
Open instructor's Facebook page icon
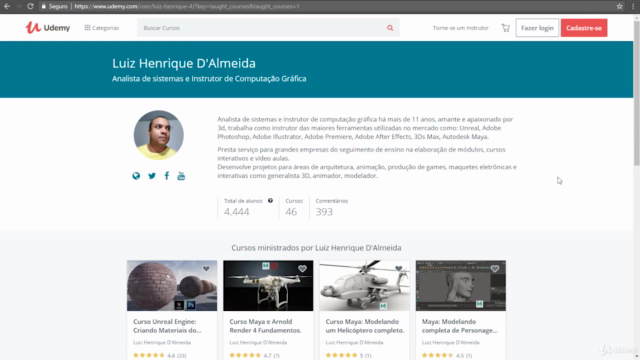pos(167,176)
